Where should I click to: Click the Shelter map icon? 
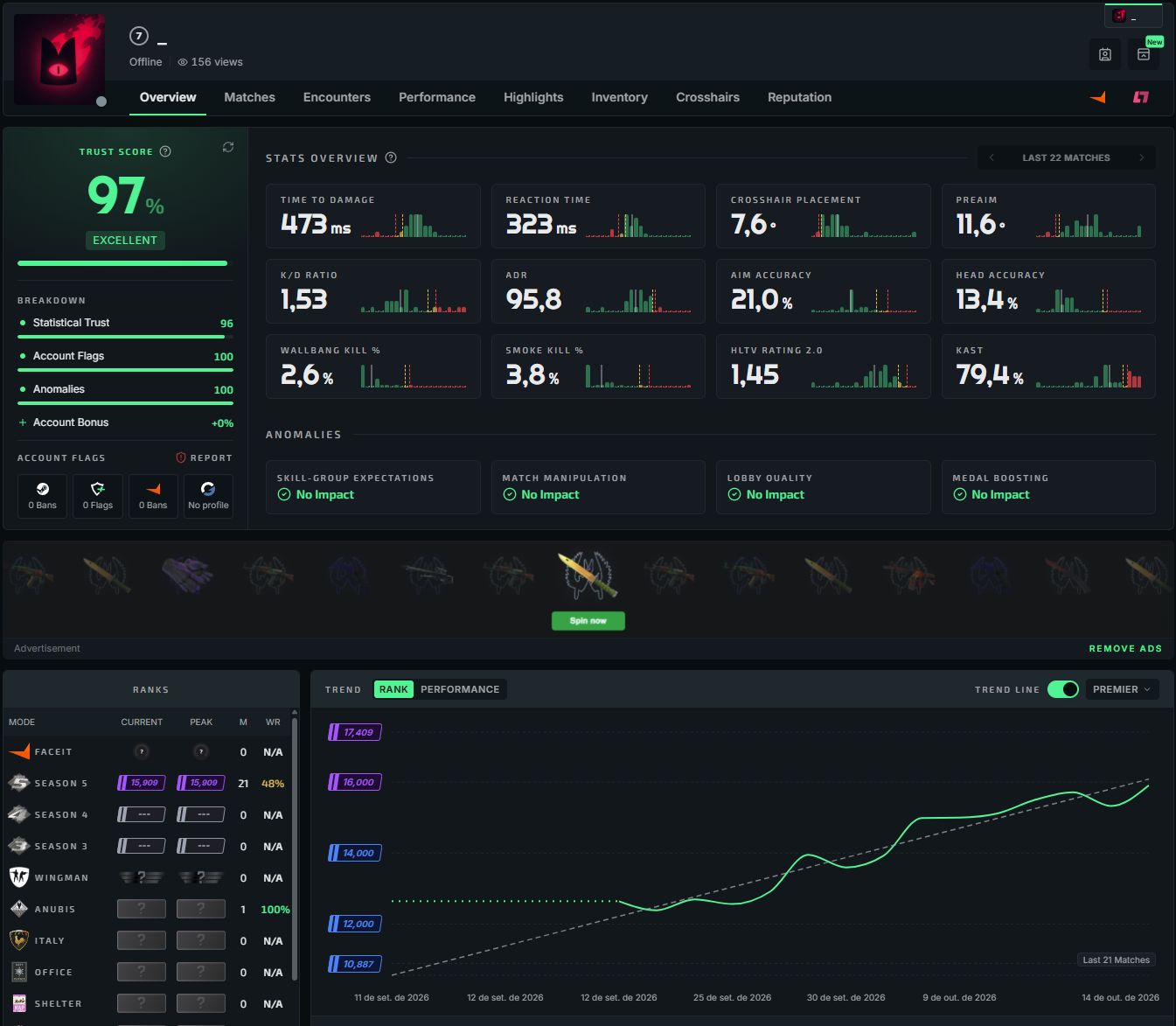[19, 1003]
